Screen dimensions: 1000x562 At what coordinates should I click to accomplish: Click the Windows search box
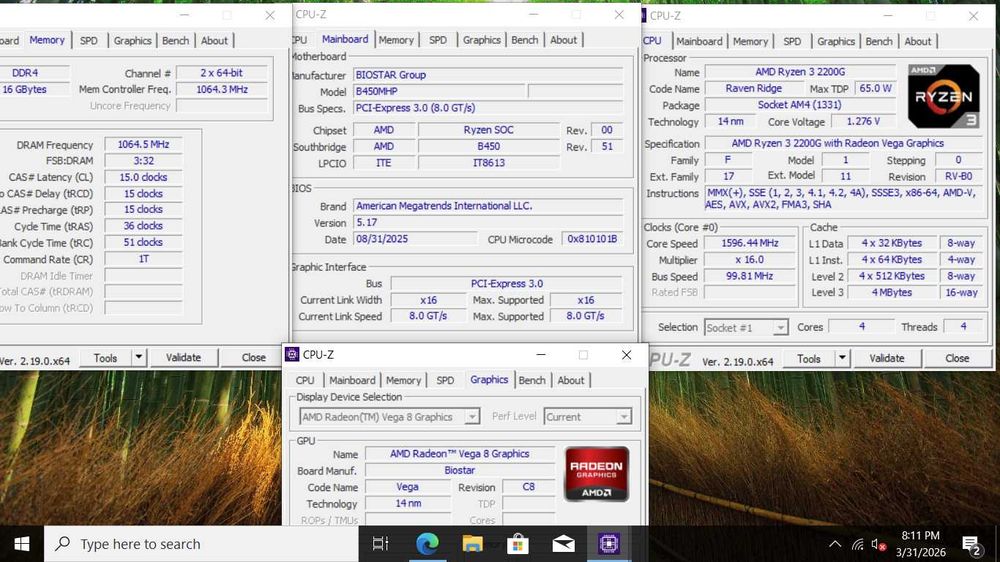pos(202,544)
